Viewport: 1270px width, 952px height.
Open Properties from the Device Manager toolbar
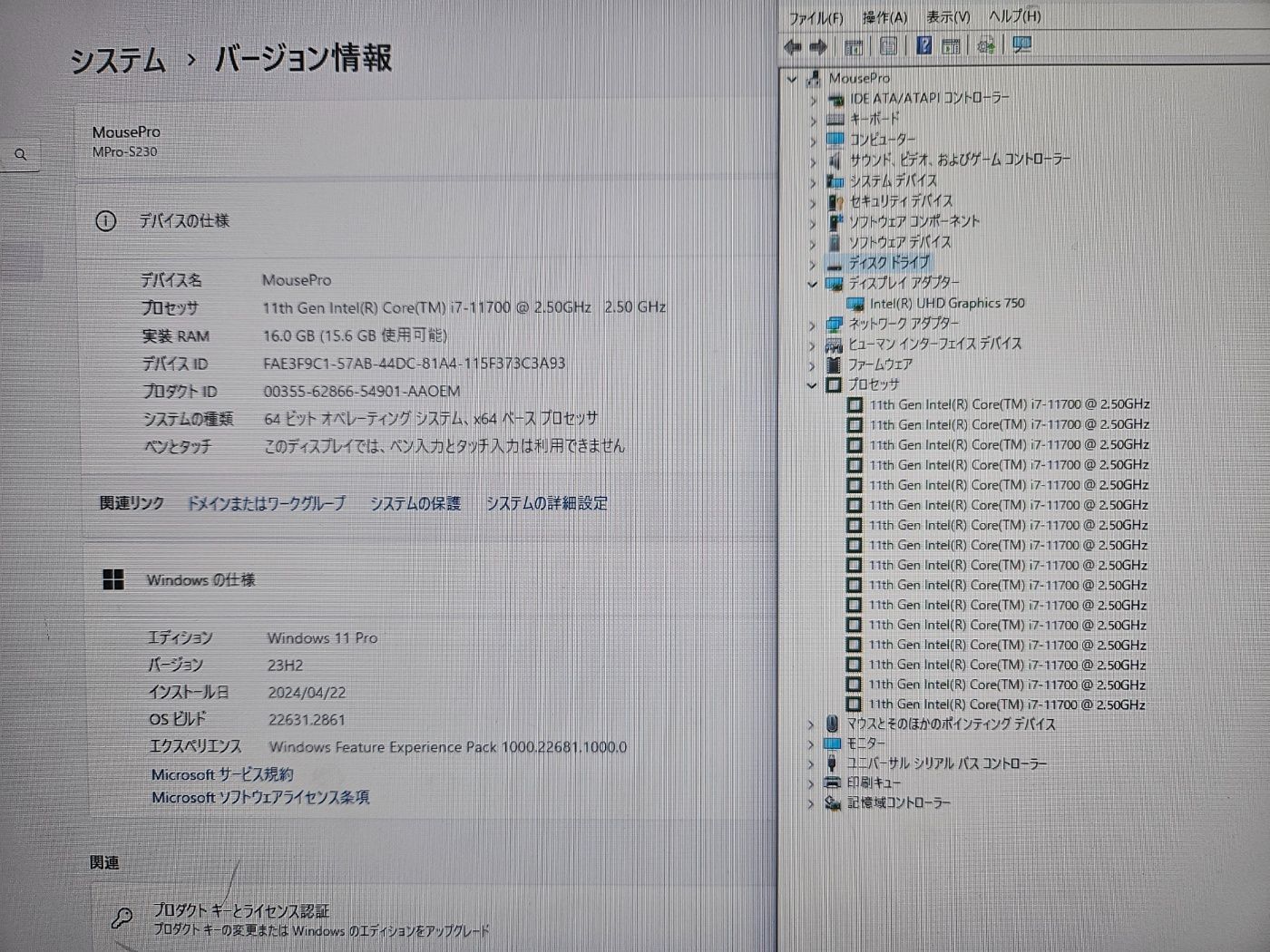coord(889,45)
